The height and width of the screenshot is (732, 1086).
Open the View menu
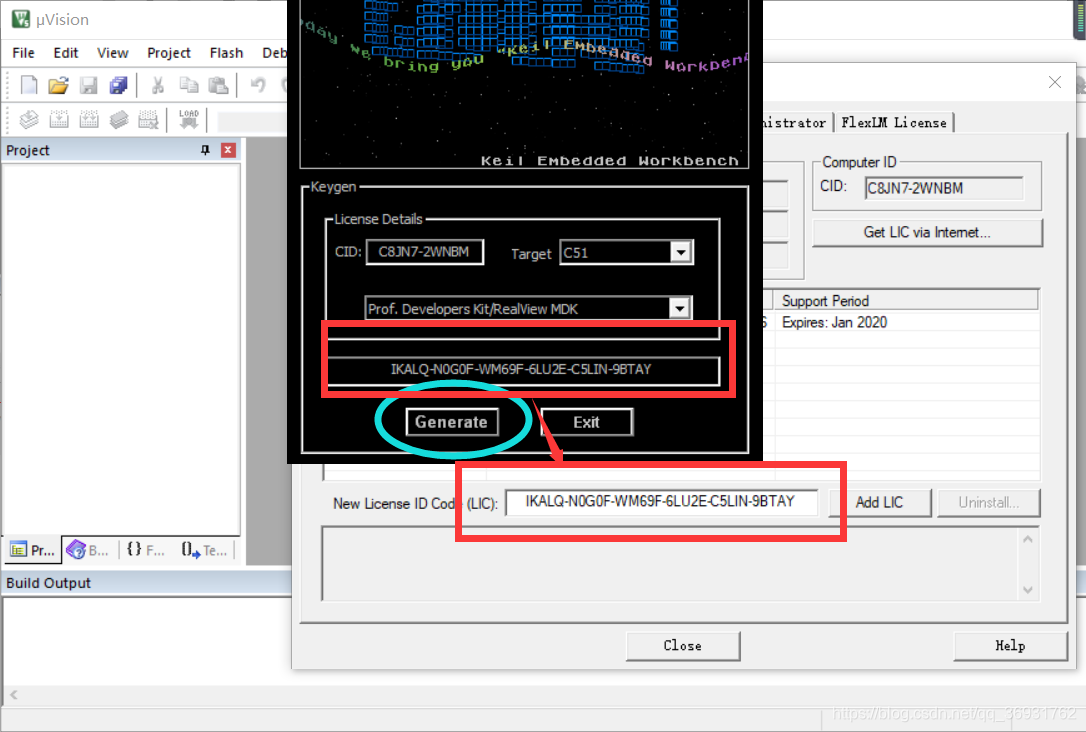point(112,53)
